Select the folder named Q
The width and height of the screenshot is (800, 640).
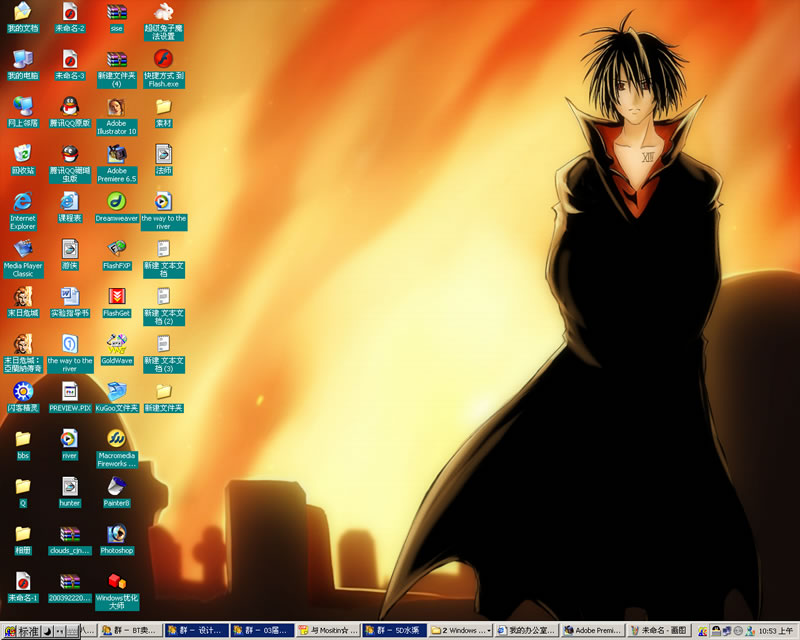22,493
